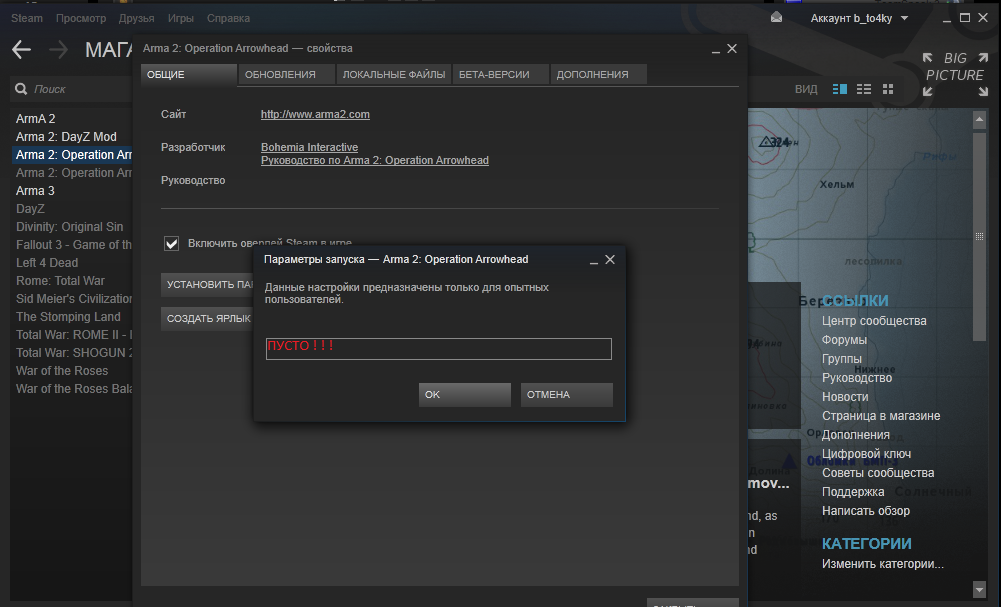
Task: Open the Steam menu
Action: (x=27, y=18)
